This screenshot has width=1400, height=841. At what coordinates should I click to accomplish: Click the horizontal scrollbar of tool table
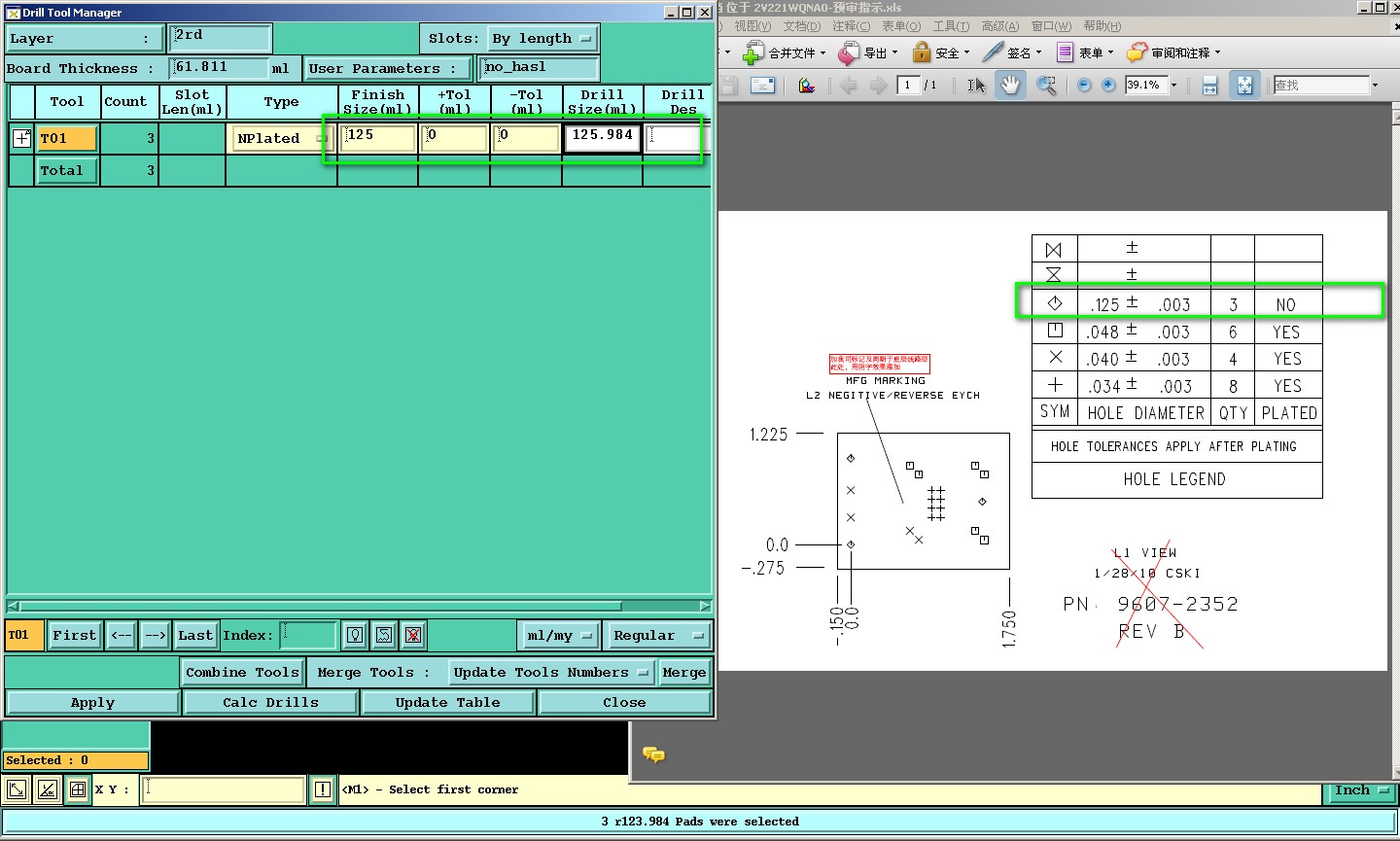pyautogui.click(x=360, y=606)
